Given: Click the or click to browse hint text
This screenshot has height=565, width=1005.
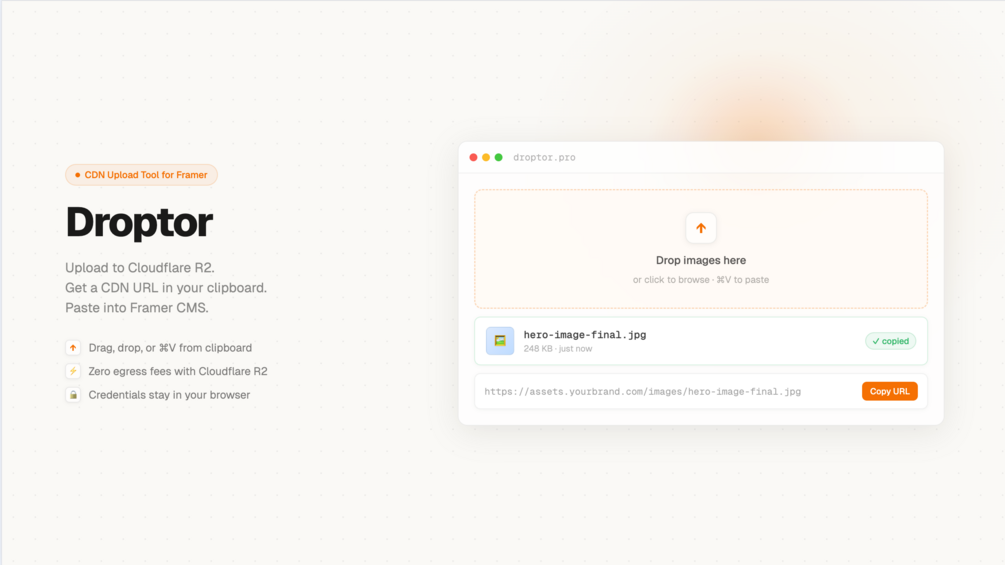Looking at the screenshot, I should 701,280.
